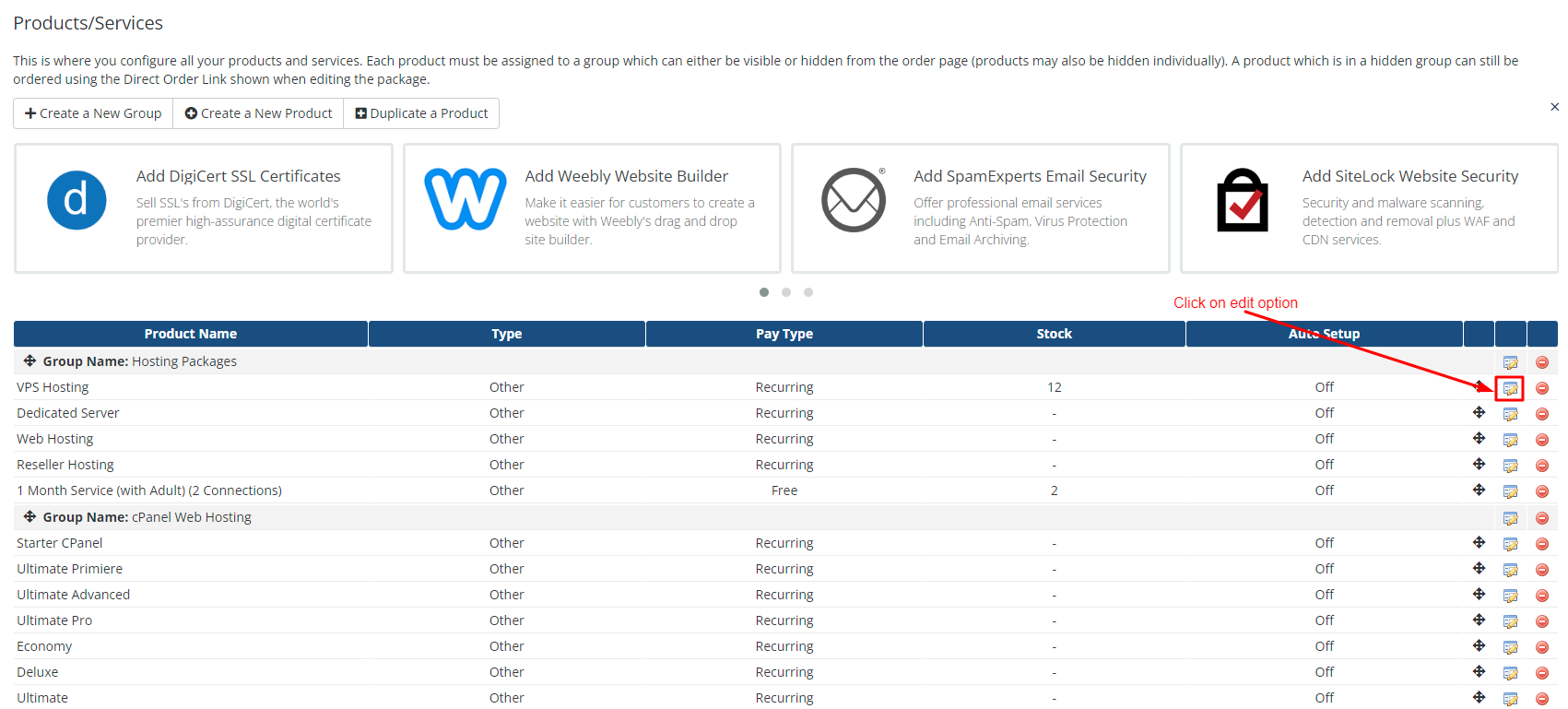
Task: Go to second carousel page dot
Action: [786, 292]
